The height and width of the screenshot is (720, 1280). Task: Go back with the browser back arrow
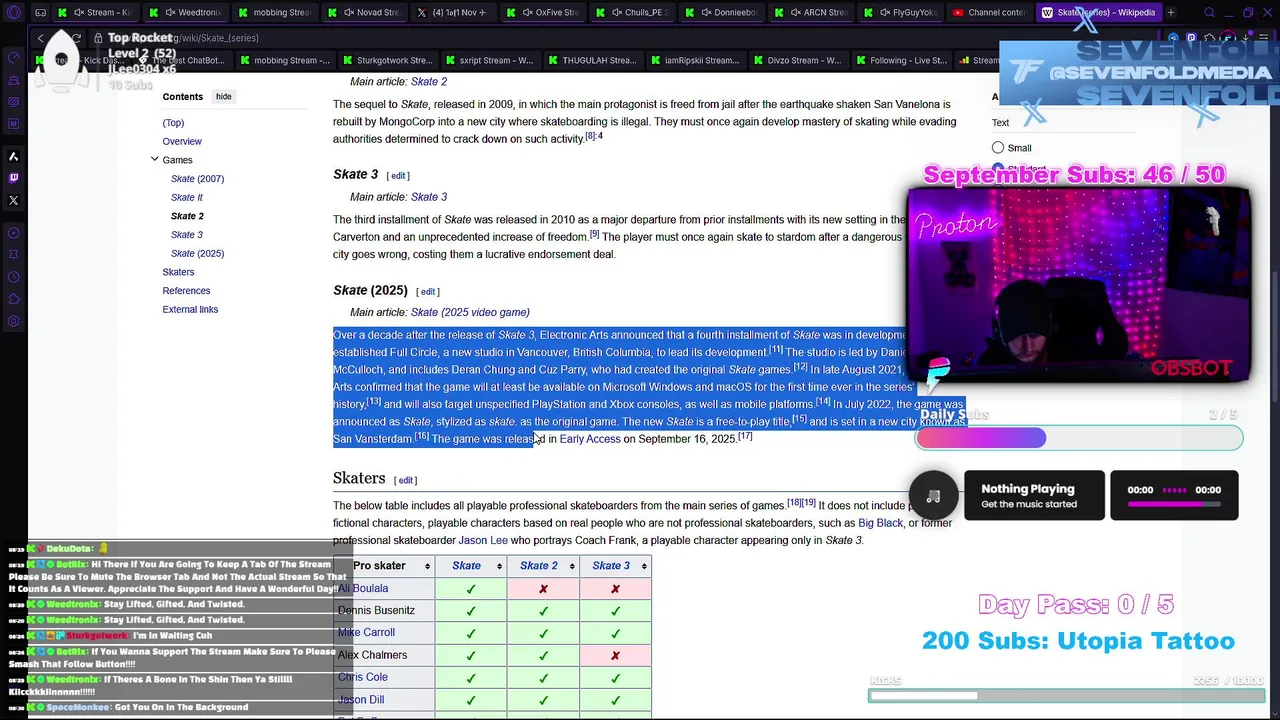coord(40,38)
